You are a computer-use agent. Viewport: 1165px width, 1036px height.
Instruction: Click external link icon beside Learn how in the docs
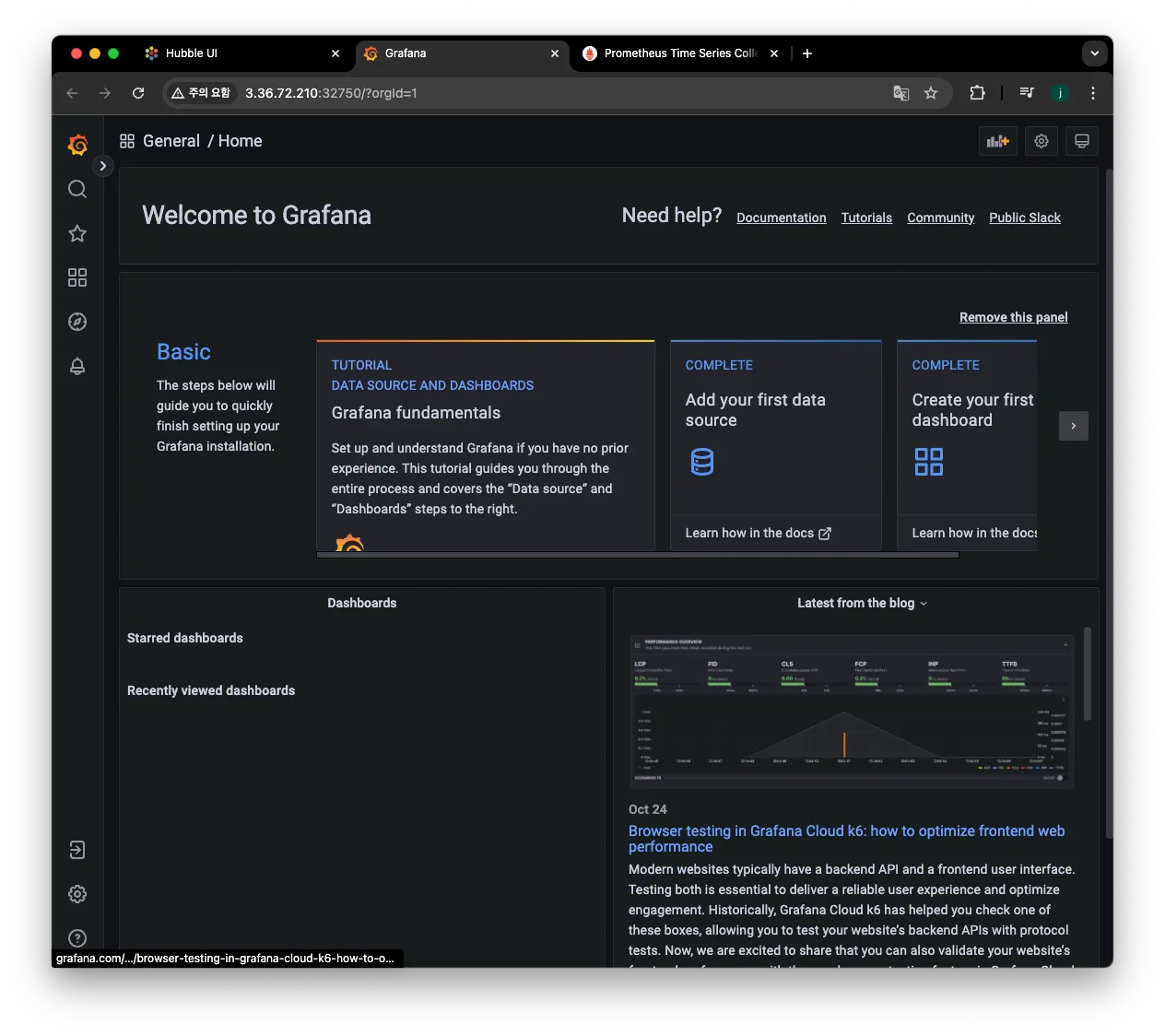[825, 534]
